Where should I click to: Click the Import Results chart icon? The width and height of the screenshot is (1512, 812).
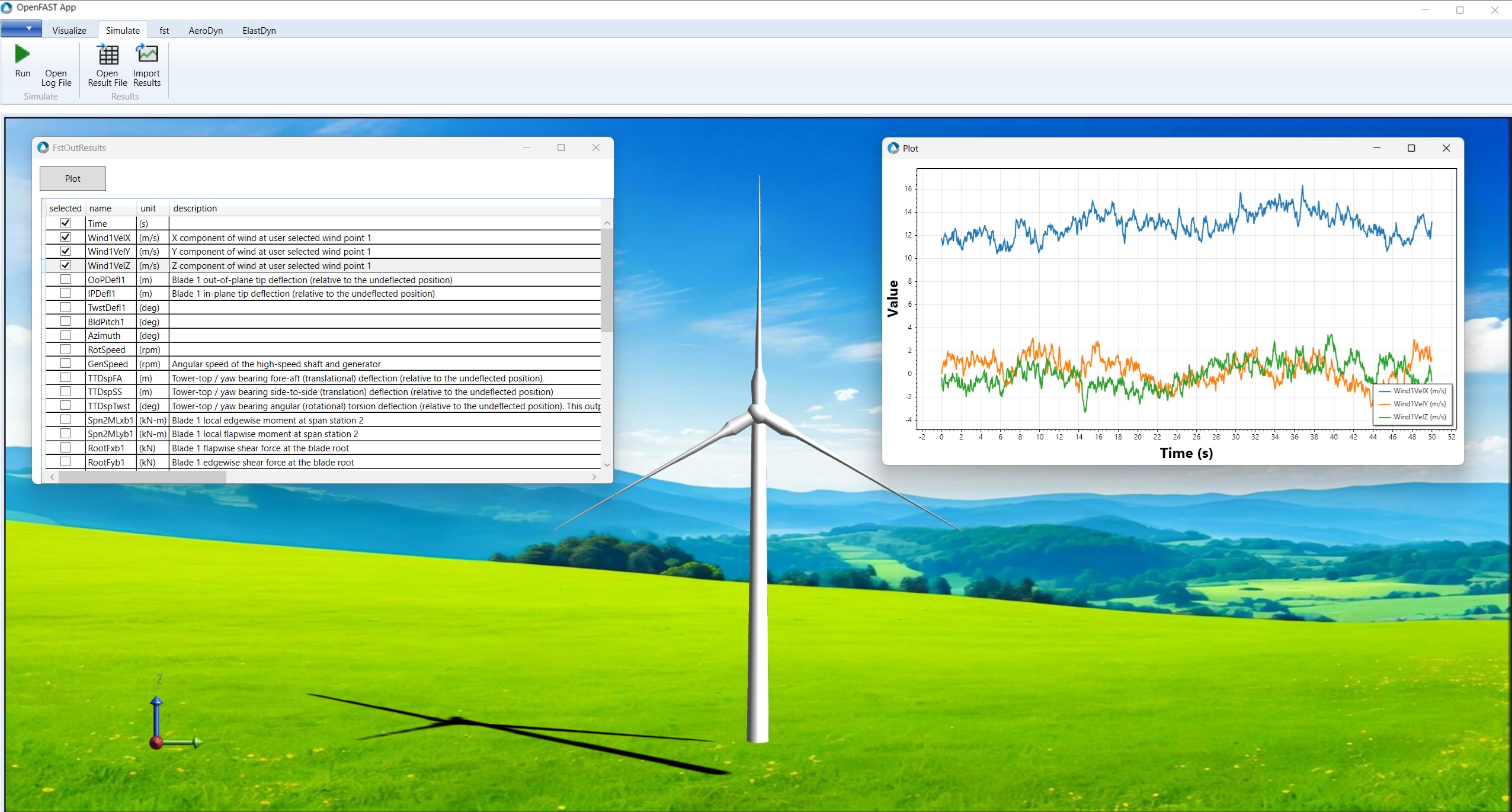[147, 54]
